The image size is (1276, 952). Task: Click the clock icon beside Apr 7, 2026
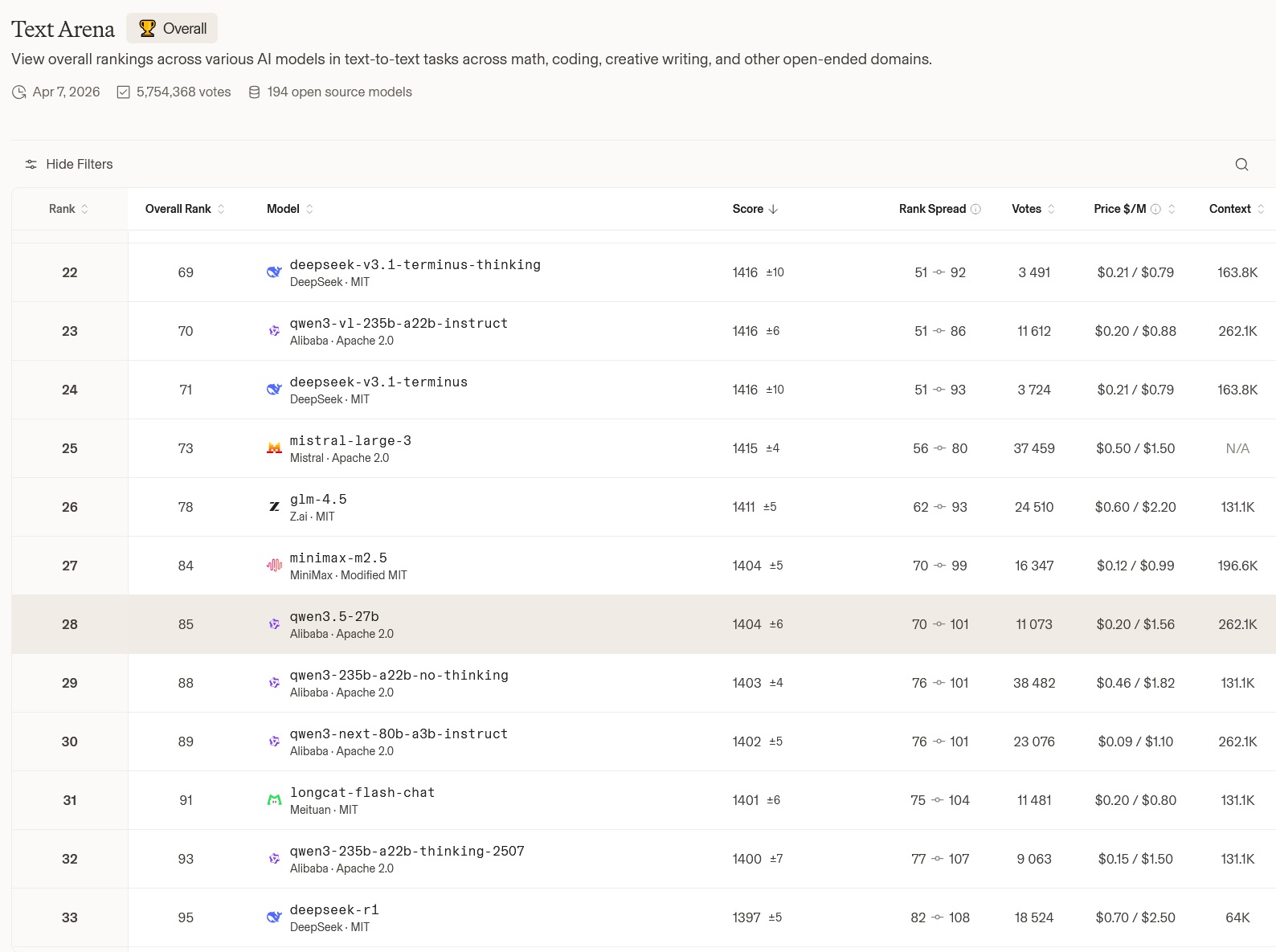(19, 92)
